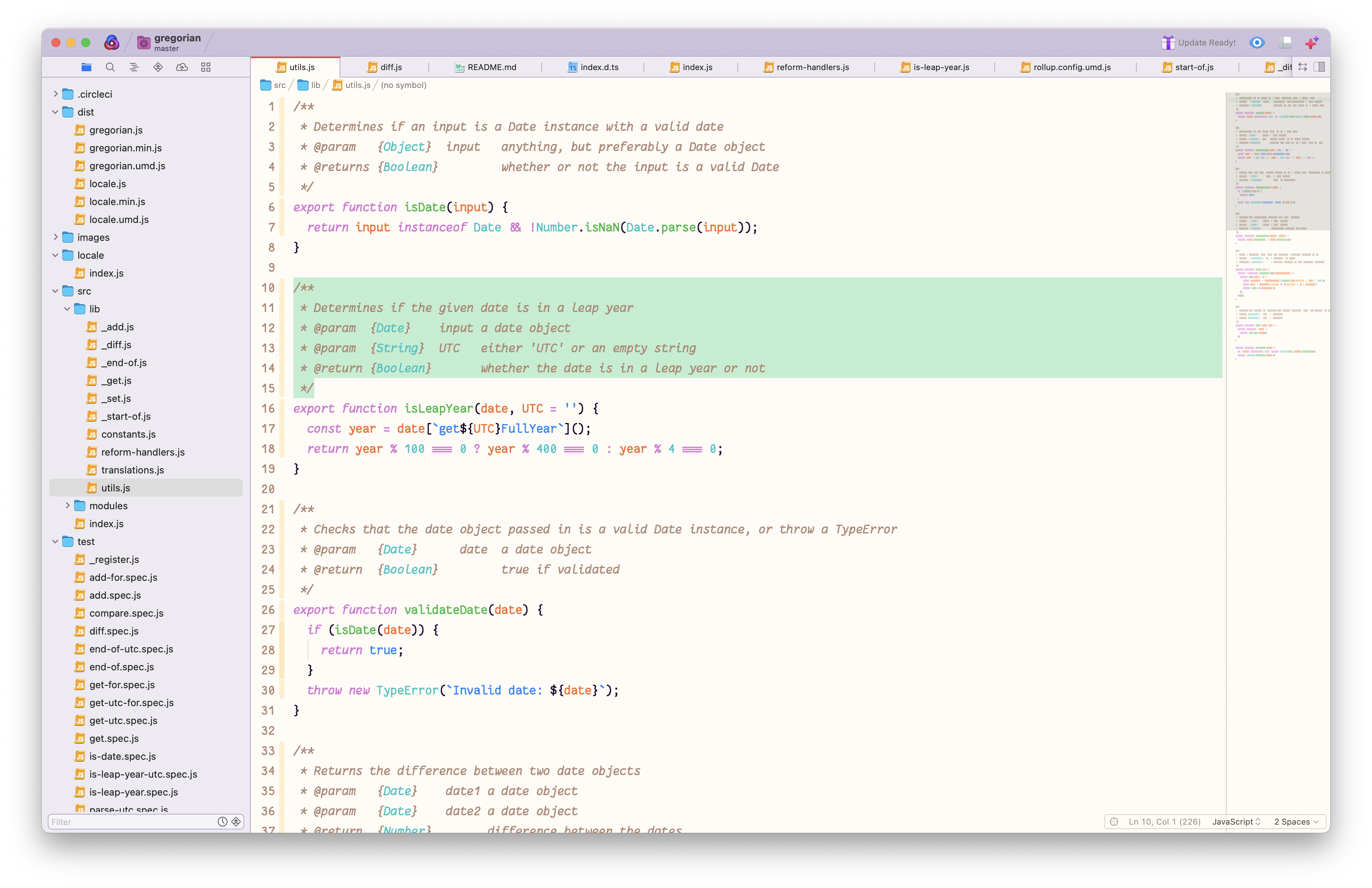
Task: Open the 2 Spaces indentation dropdown
Action: (x=1296, y=822)
